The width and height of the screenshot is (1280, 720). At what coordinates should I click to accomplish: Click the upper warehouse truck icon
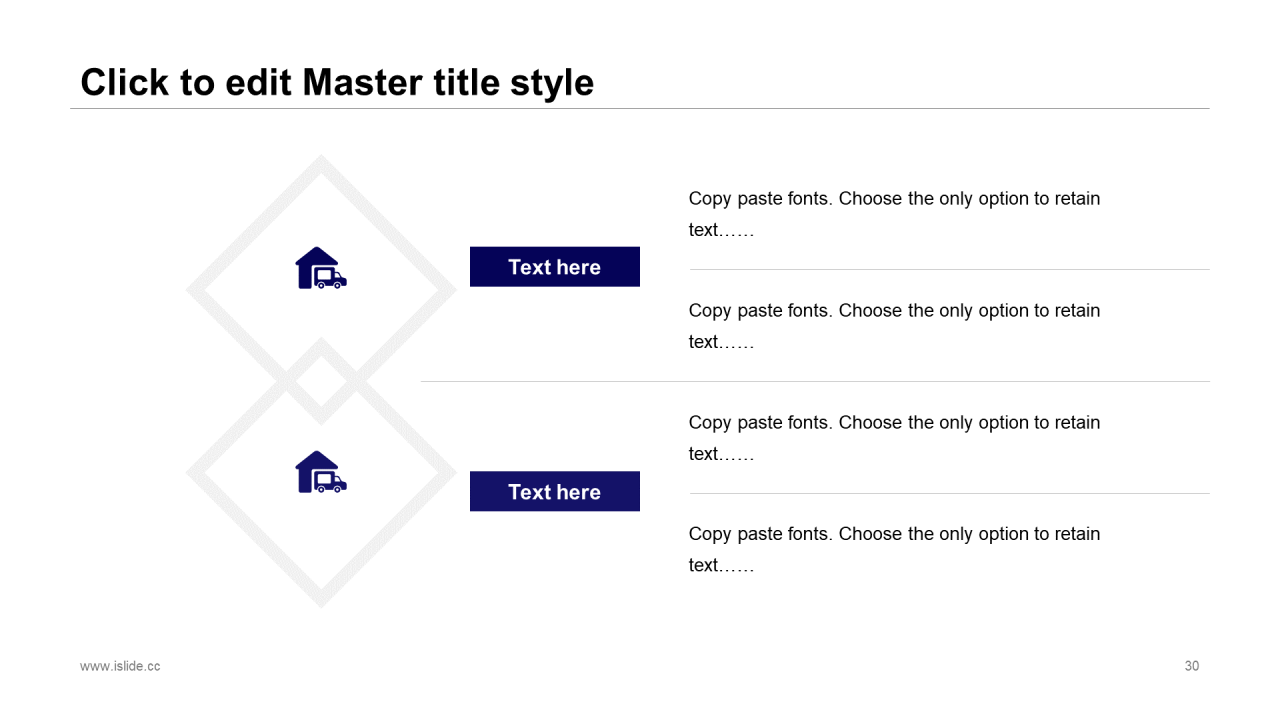(320, 269)
